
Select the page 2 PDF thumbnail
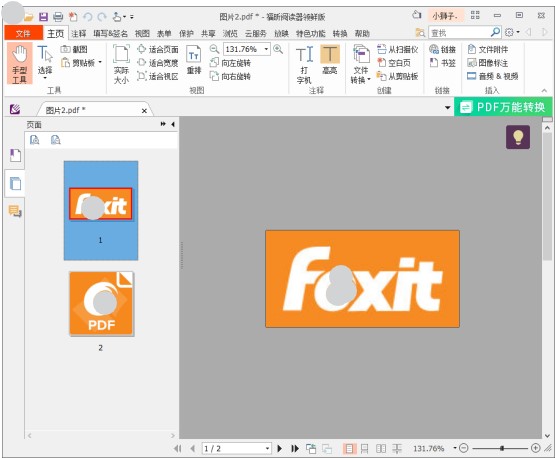coord(101,304)
